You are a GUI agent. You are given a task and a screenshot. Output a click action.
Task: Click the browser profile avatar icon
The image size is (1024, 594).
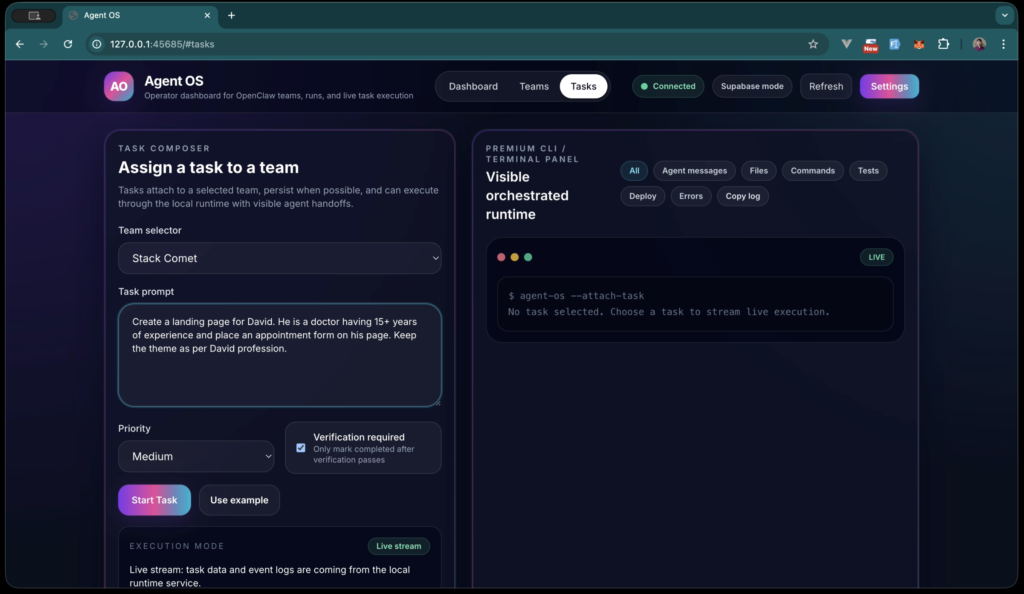coord(978,44)
